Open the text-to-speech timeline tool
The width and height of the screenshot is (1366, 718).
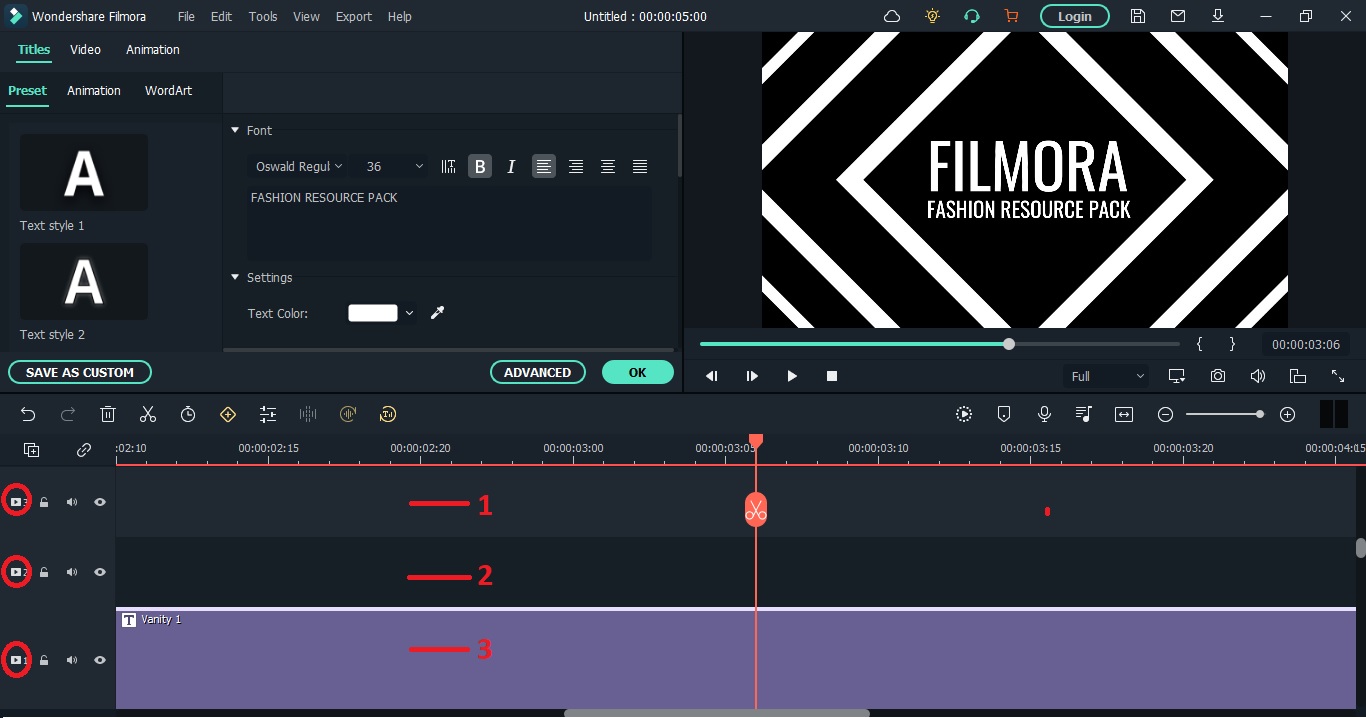pyautogui.click(x=388, y=414)
